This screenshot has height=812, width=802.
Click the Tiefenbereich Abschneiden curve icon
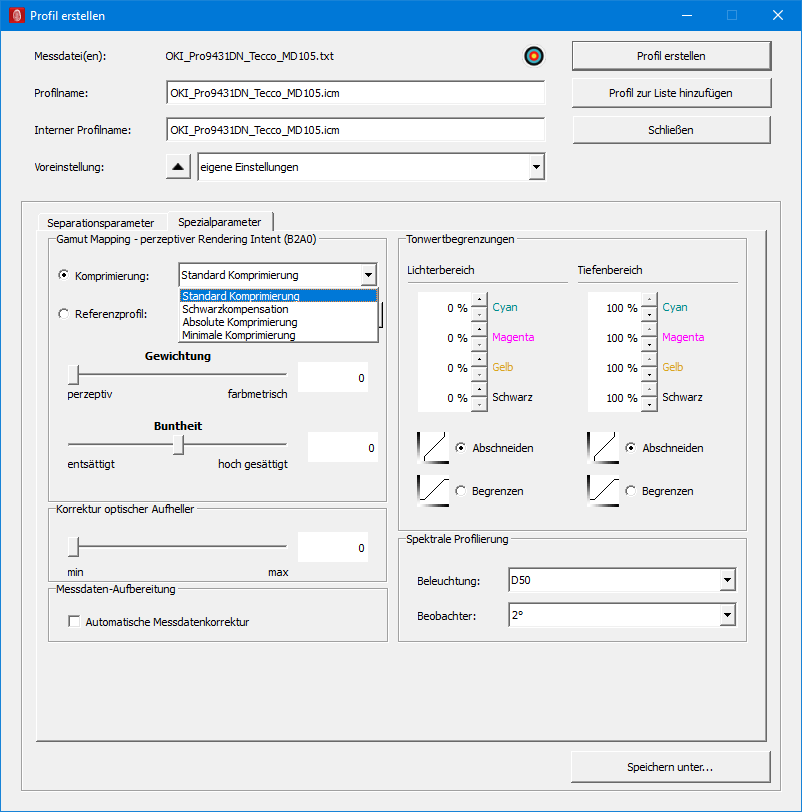click(601, 447)
